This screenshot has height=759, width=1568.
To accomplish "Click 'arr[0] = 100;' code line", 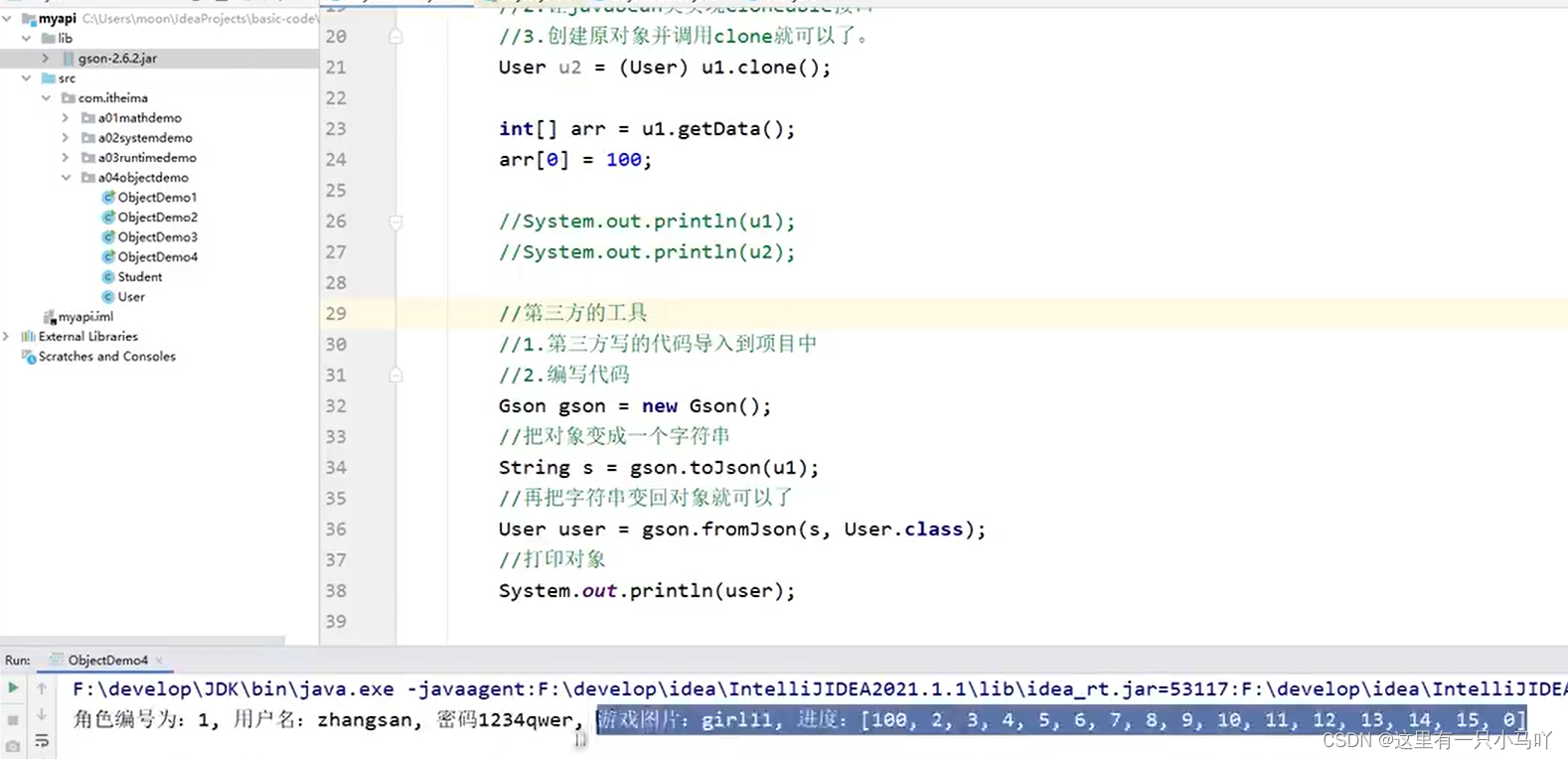I will click(575, 159).
